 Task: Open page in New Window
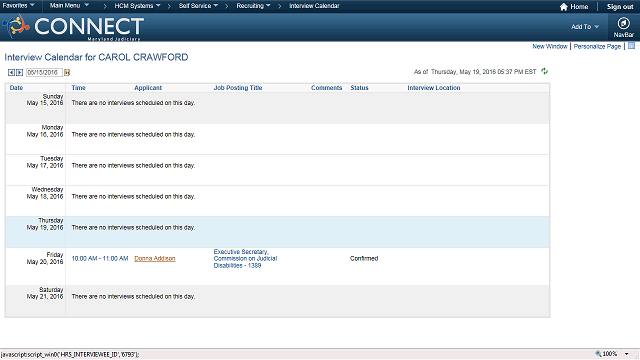549,47
